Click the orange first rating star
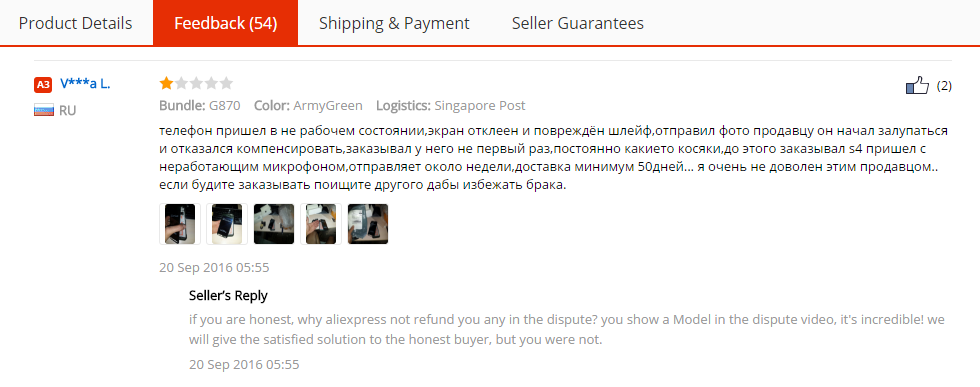980x387 pixels. tap(166, 83)
